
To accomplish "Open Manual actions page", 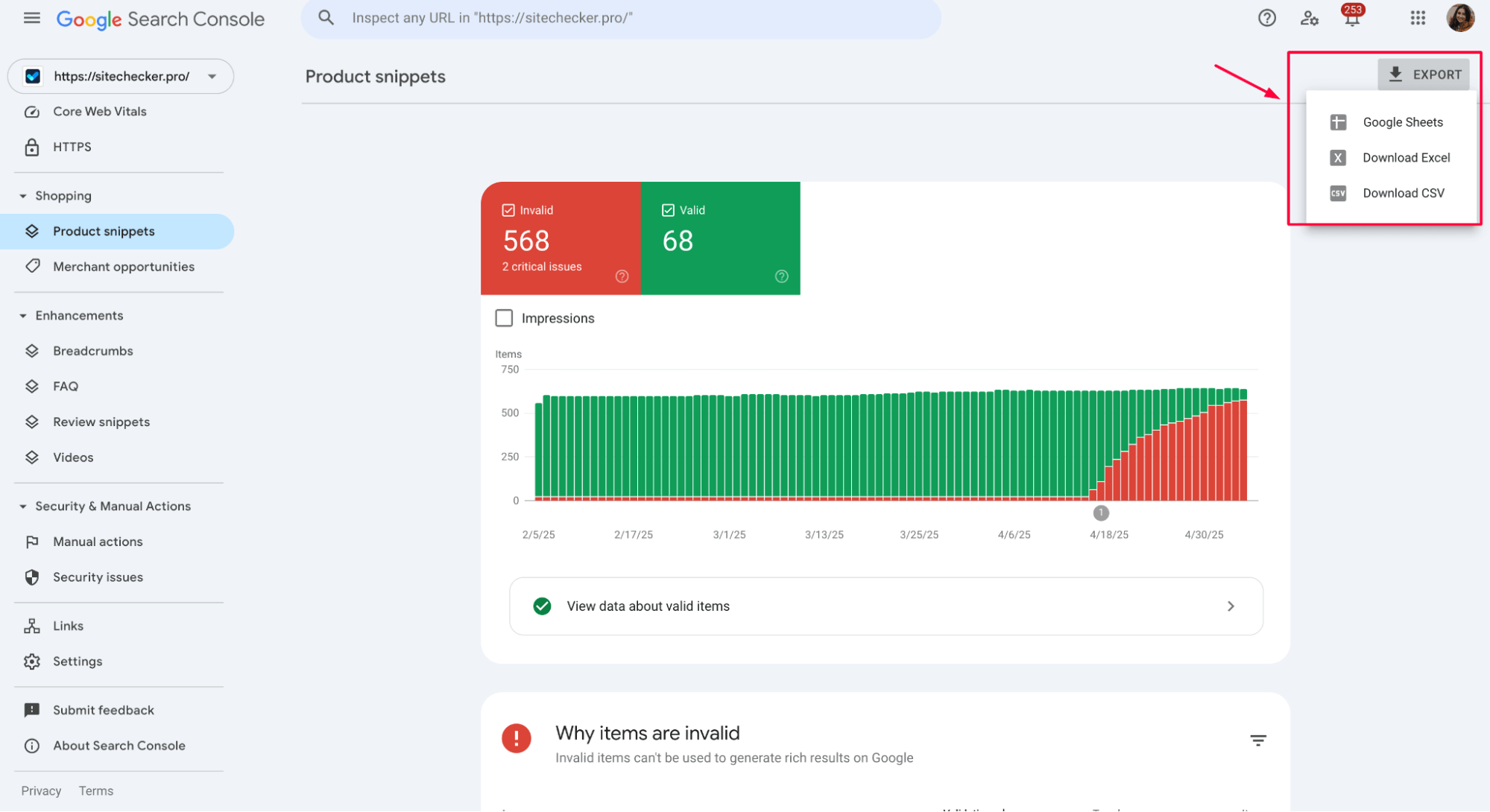I will (x=118, y=542).
